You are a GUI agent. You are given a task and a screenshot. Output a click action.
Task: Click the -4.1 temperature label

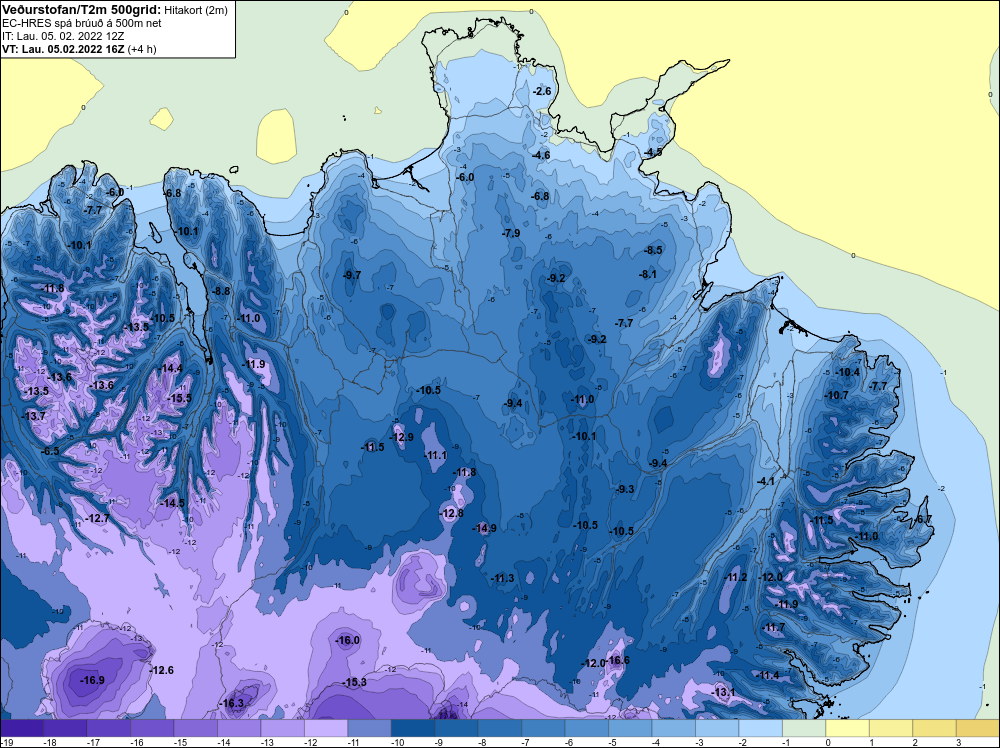[x=765, y=481]
